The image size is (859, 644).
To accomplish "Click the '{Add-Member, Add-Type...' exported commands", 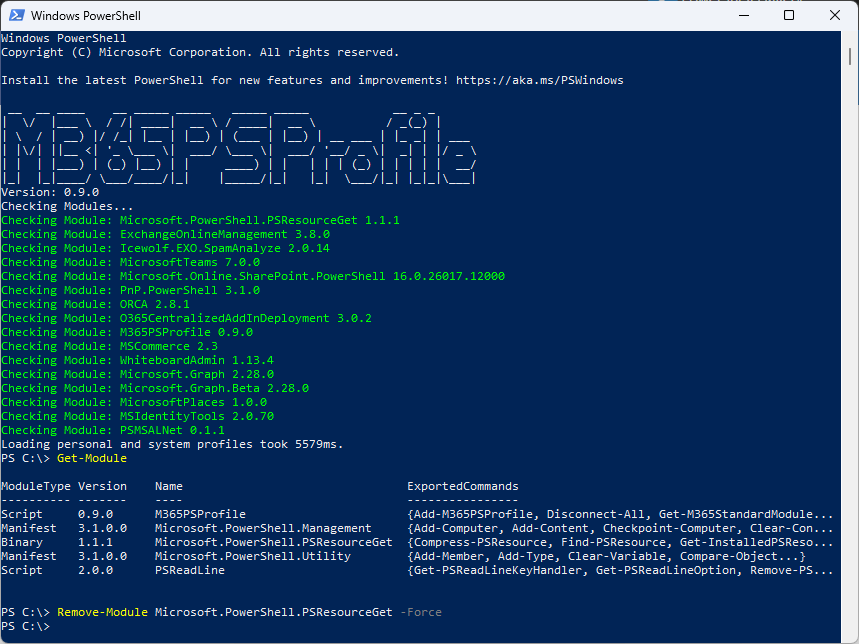I will coord(606,556).
